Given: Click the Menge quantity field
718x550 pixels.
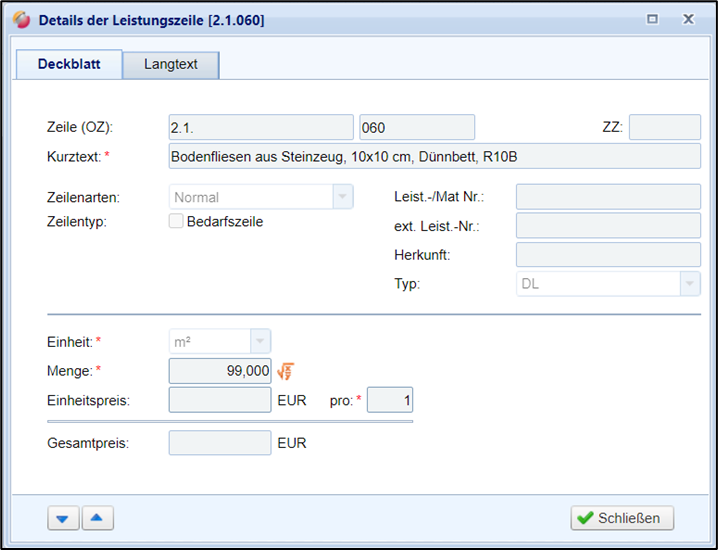Looking at the screenshot, I should click(x=220, y=371).
